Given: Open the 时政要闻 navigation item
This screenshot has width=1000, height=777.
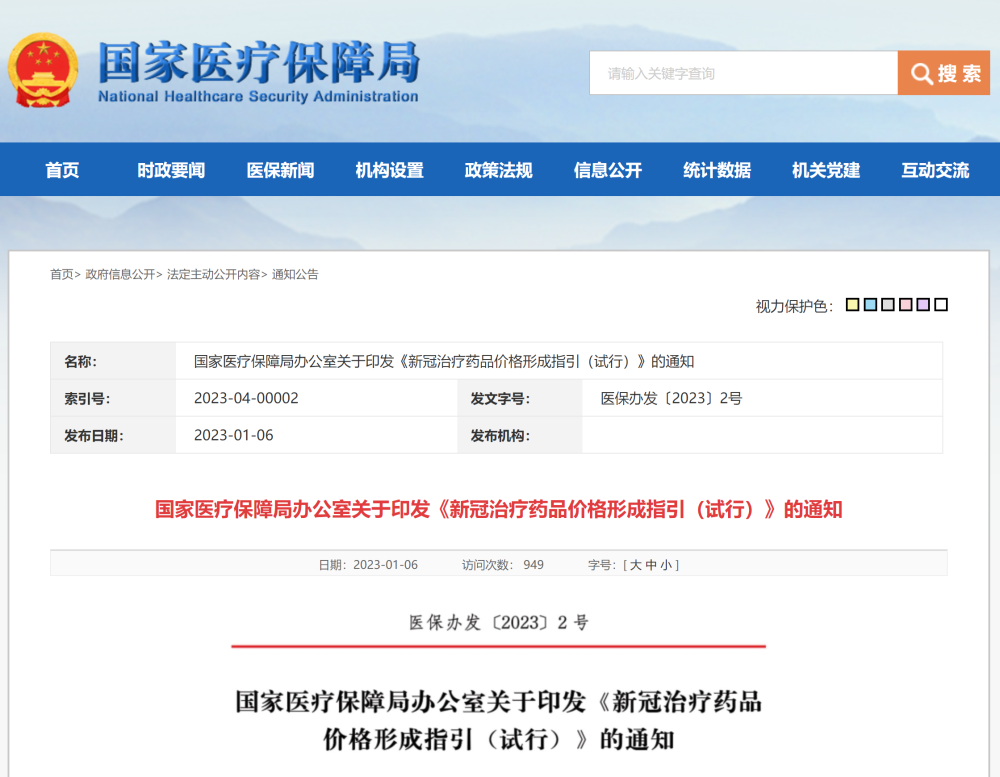Looking at the screenshot, I should pos(171,170).
